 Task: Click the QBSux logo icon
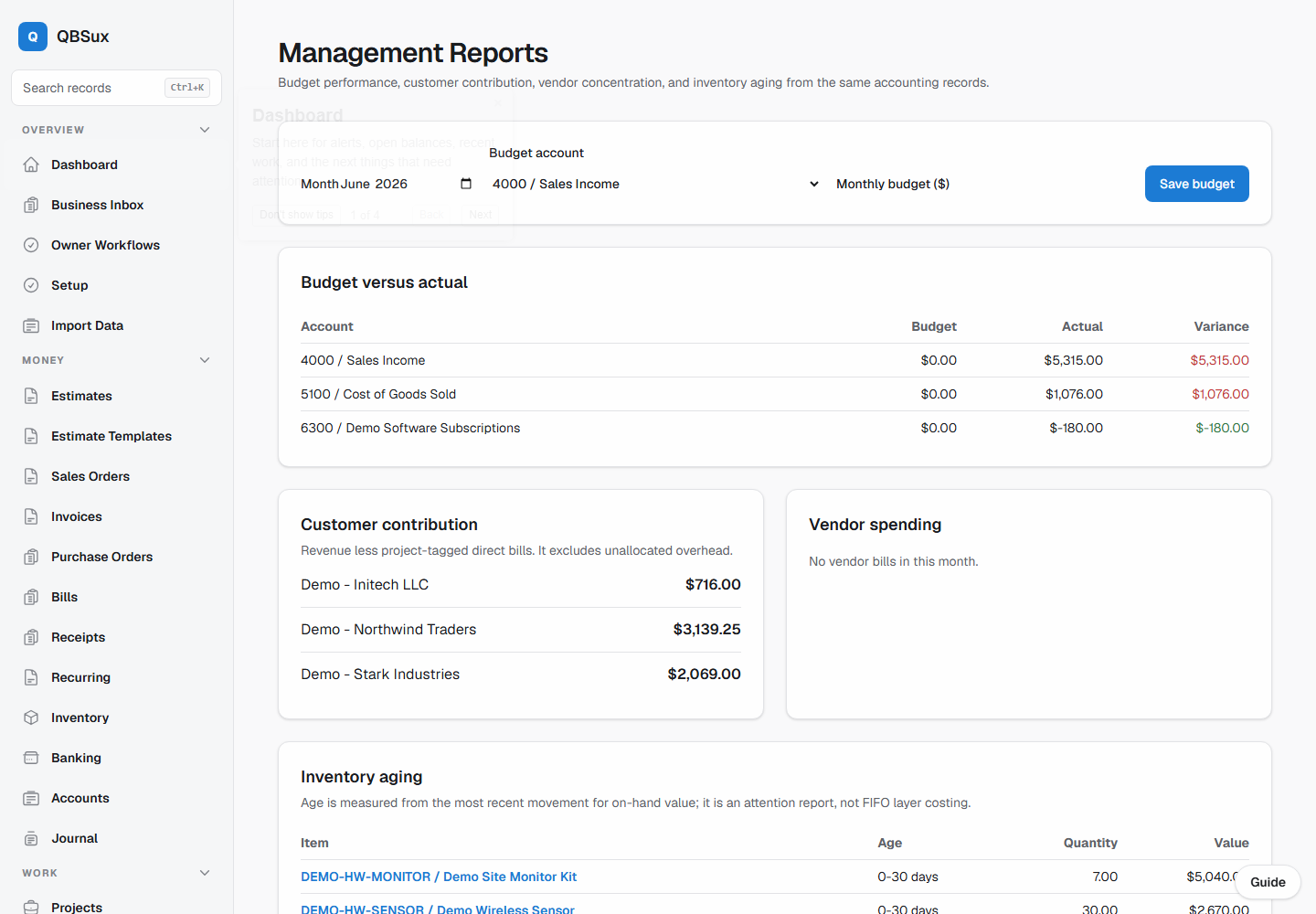coord(33,37)
